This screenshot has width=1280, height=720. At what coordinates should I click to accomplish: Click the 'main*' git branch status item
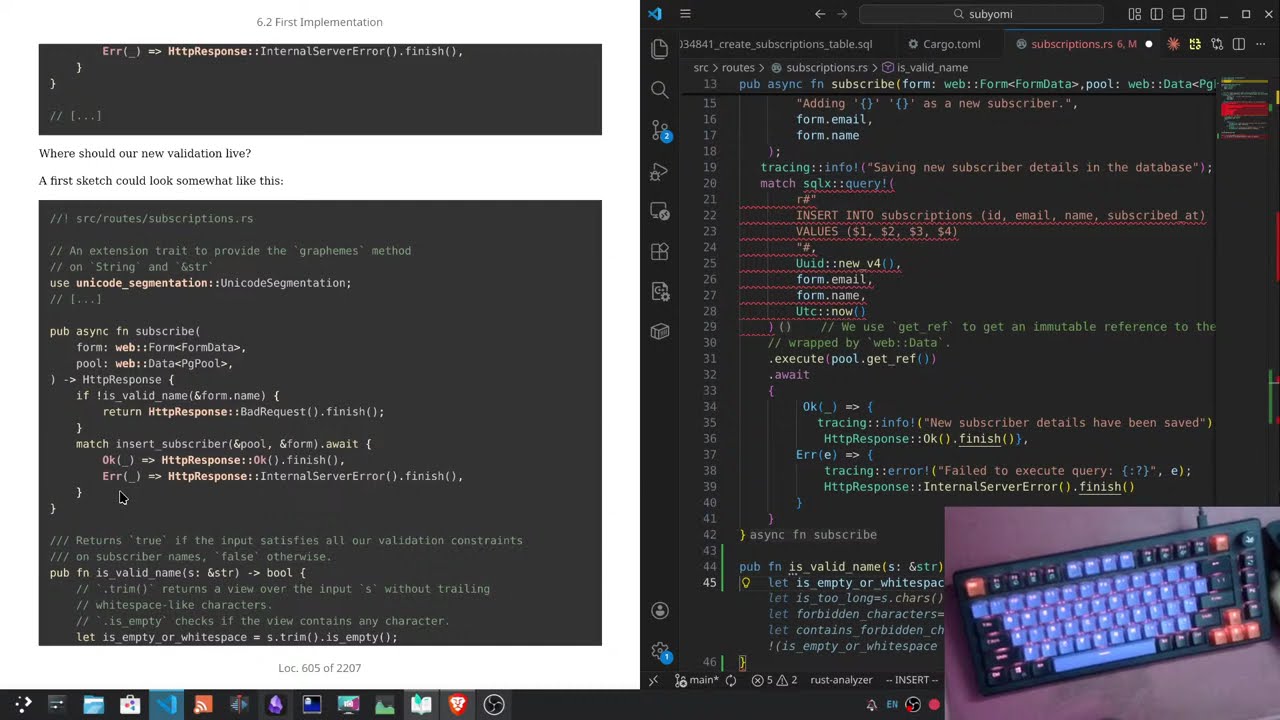(697, 680)
